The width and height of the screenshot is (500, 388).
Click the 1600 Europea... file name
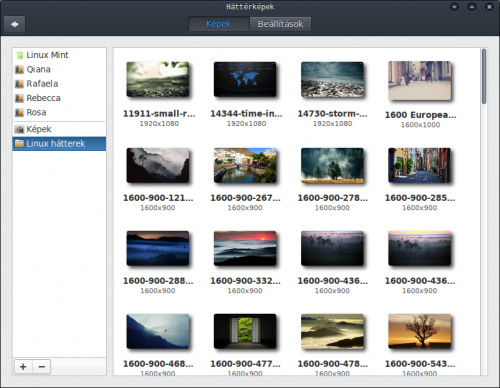(420, 115)
